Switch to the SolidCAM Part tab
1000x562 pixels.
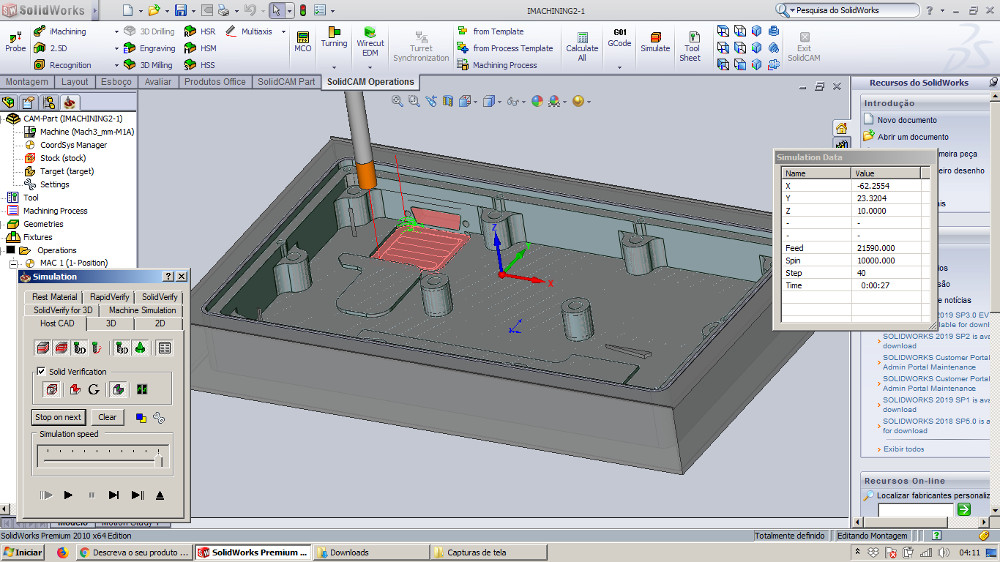coord(286,82)
